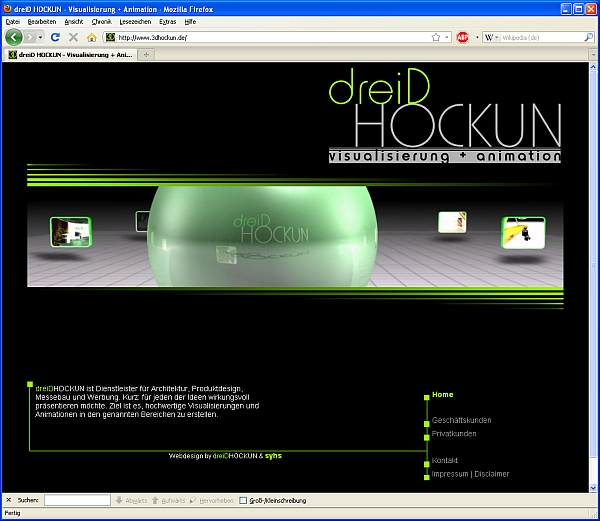Click the green Back navigation button
600x521 pixels.
(14, 37)
